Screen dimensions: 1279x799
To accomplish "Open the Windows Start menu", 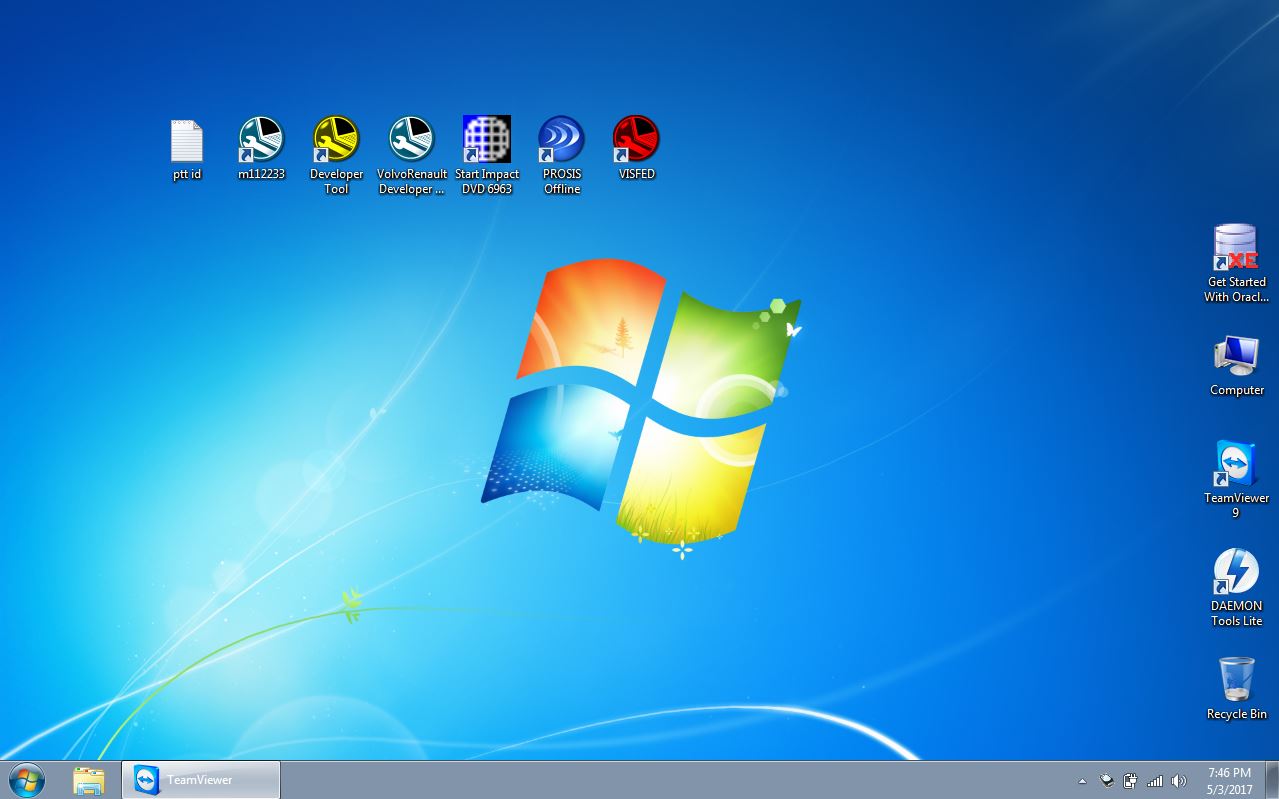I will click(26, 780).
